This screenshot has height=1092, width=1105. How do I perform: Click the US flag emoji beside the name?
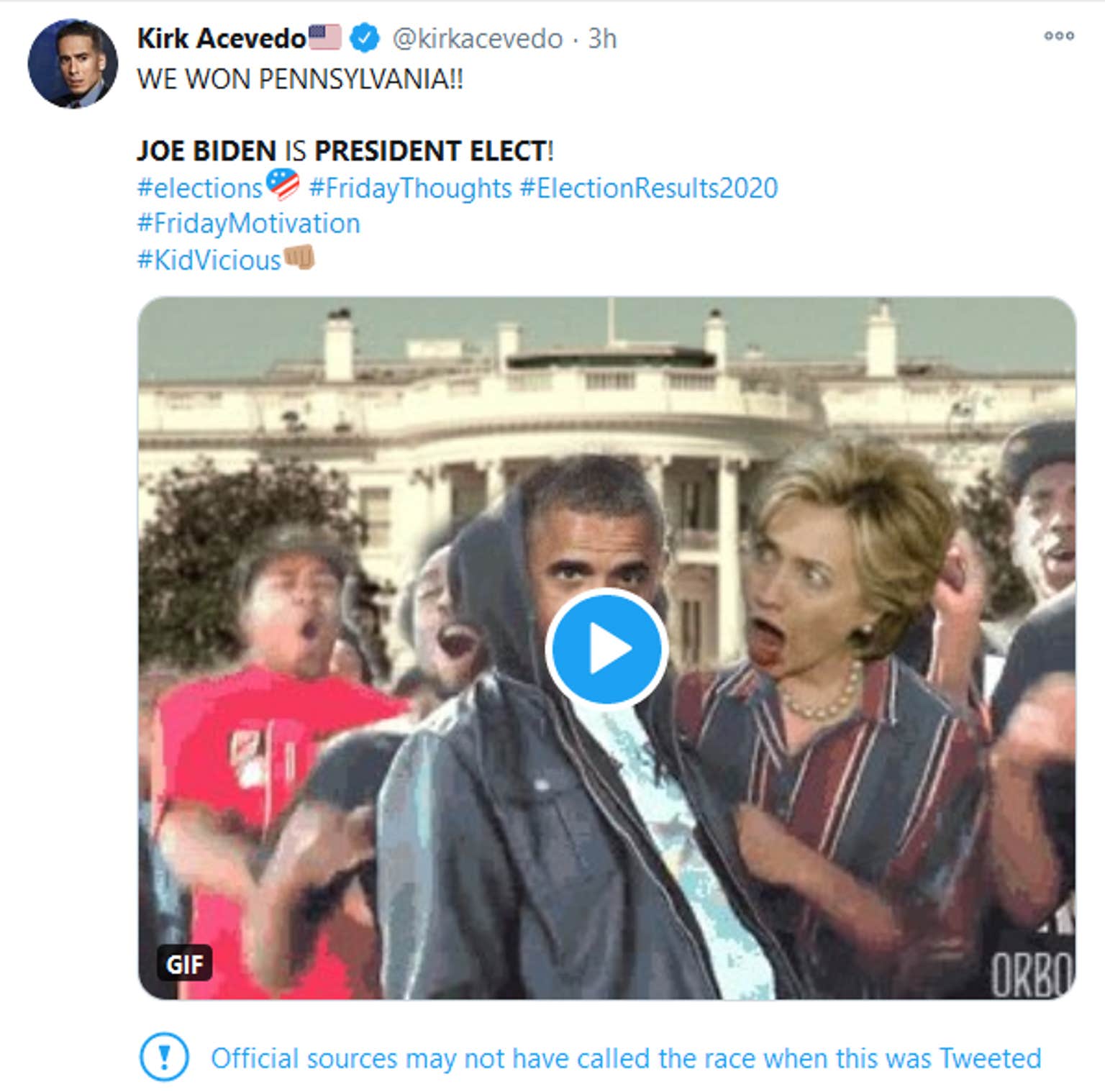point(325,37)
